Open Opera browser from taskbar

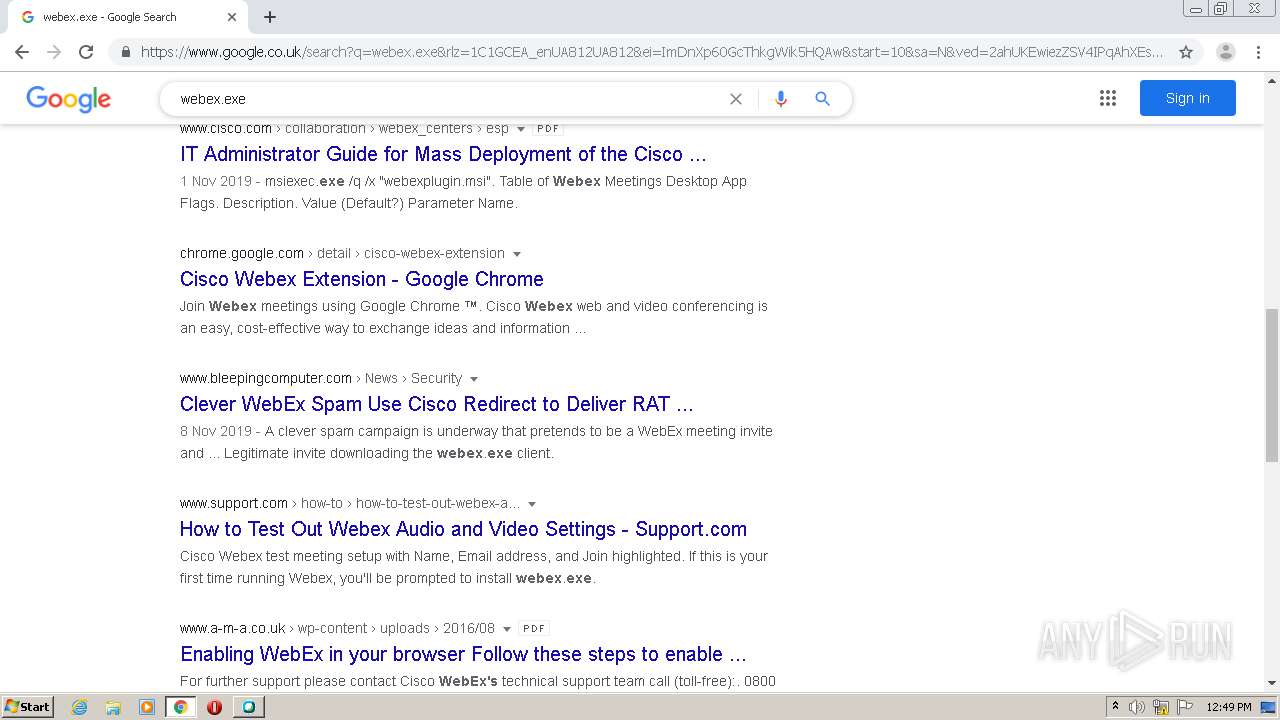(x=214, y=707)
